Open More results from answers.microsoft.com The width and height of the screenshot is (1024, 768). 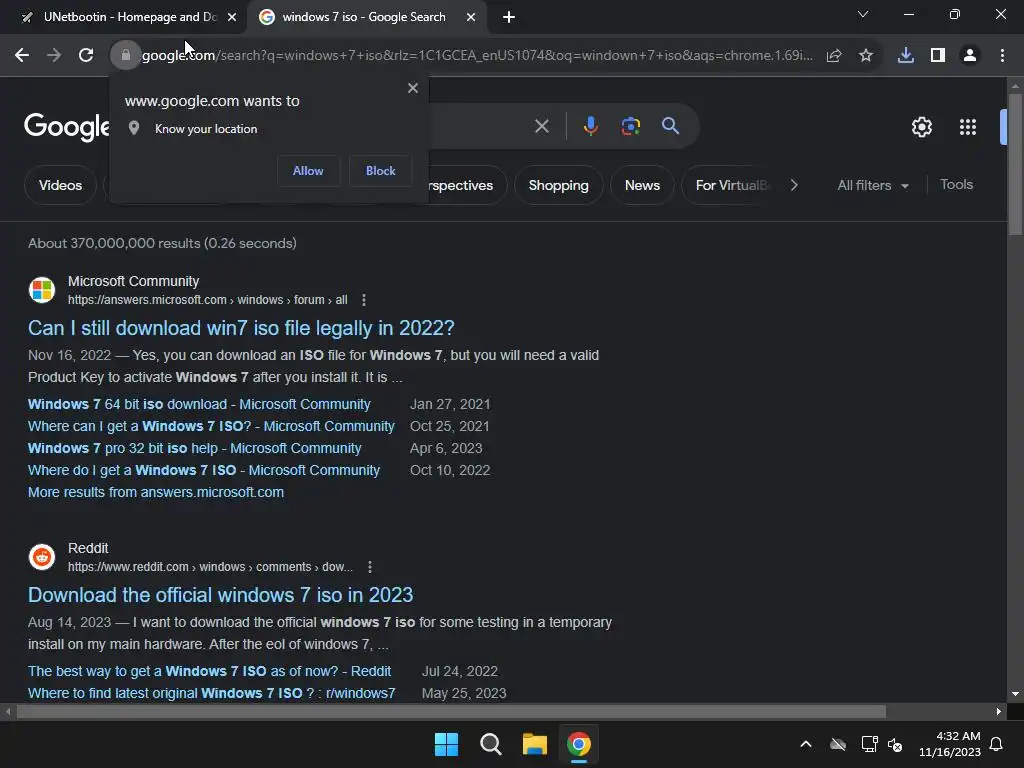156,492
